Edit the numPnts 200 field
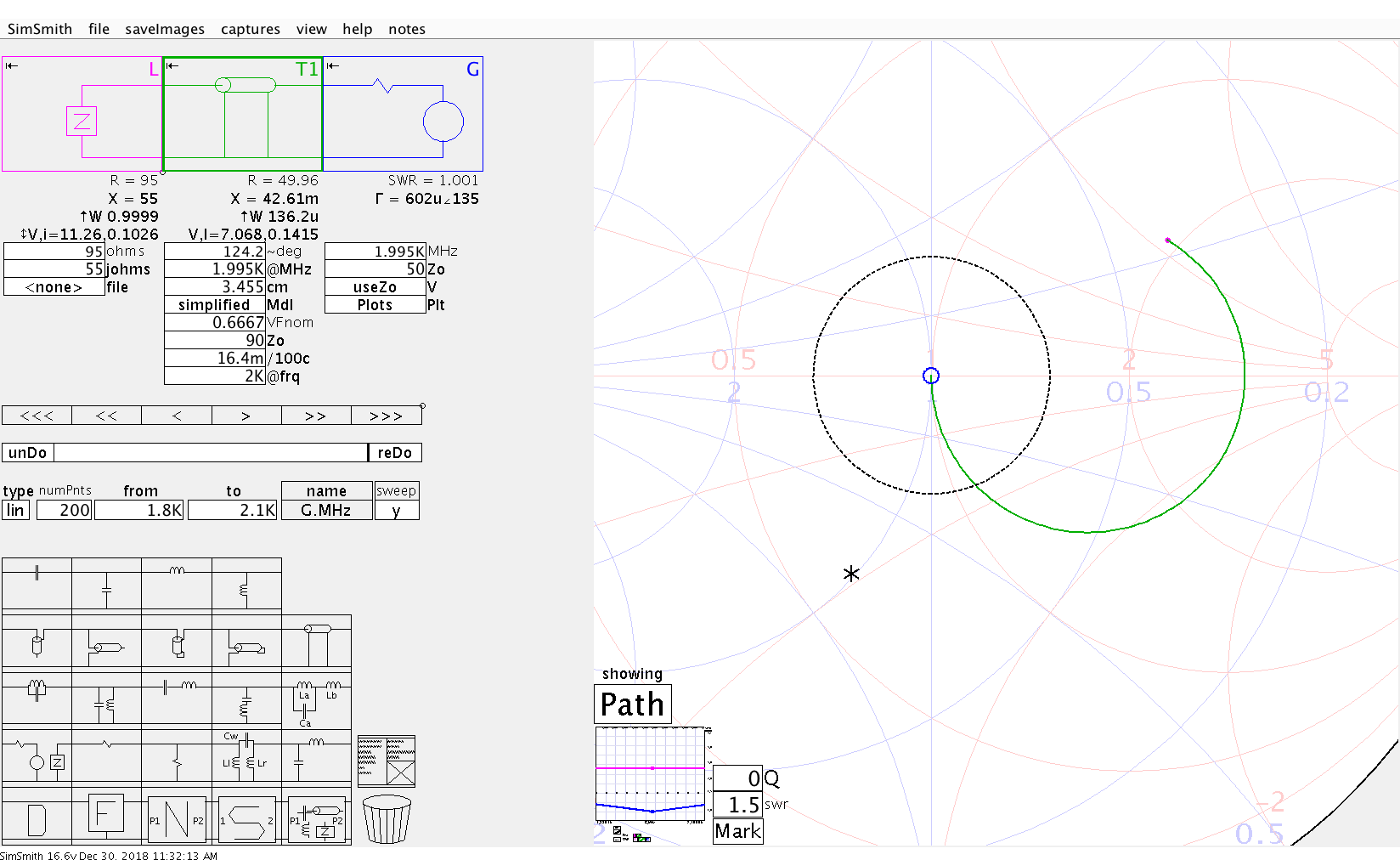The image size is (1400, 860). (64, 510)
